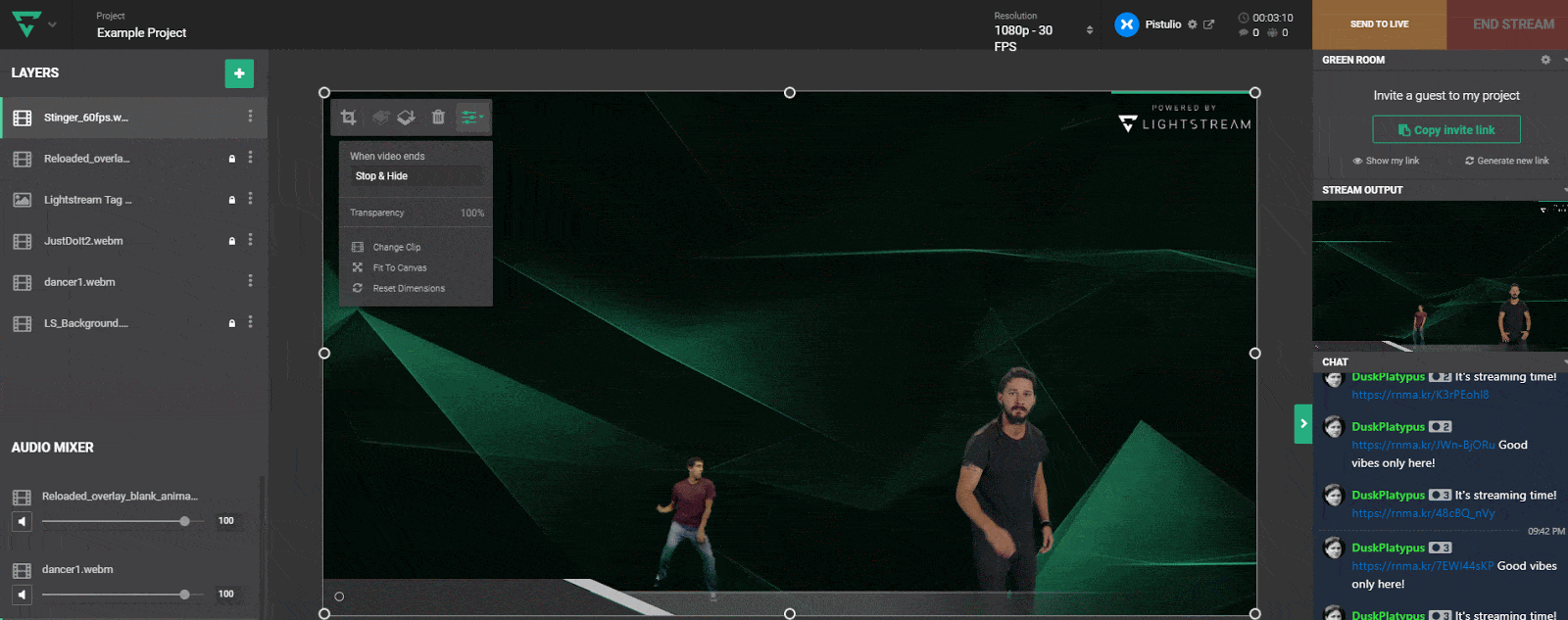Screen dimensions: 1568x620
Task: Select the Crop tool in layer toolbar
Action: (x=348, y=118)
